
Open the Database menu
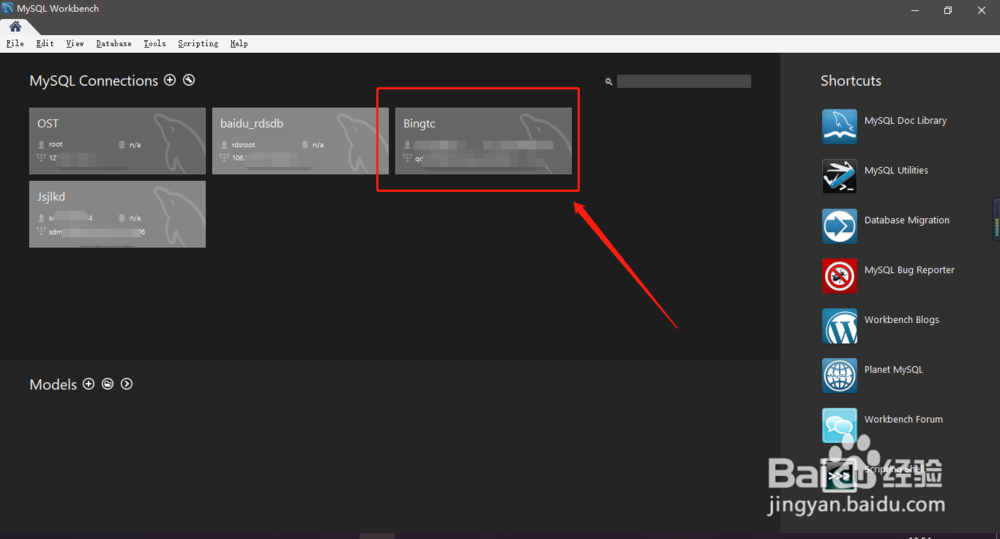(x=114, y=43)
